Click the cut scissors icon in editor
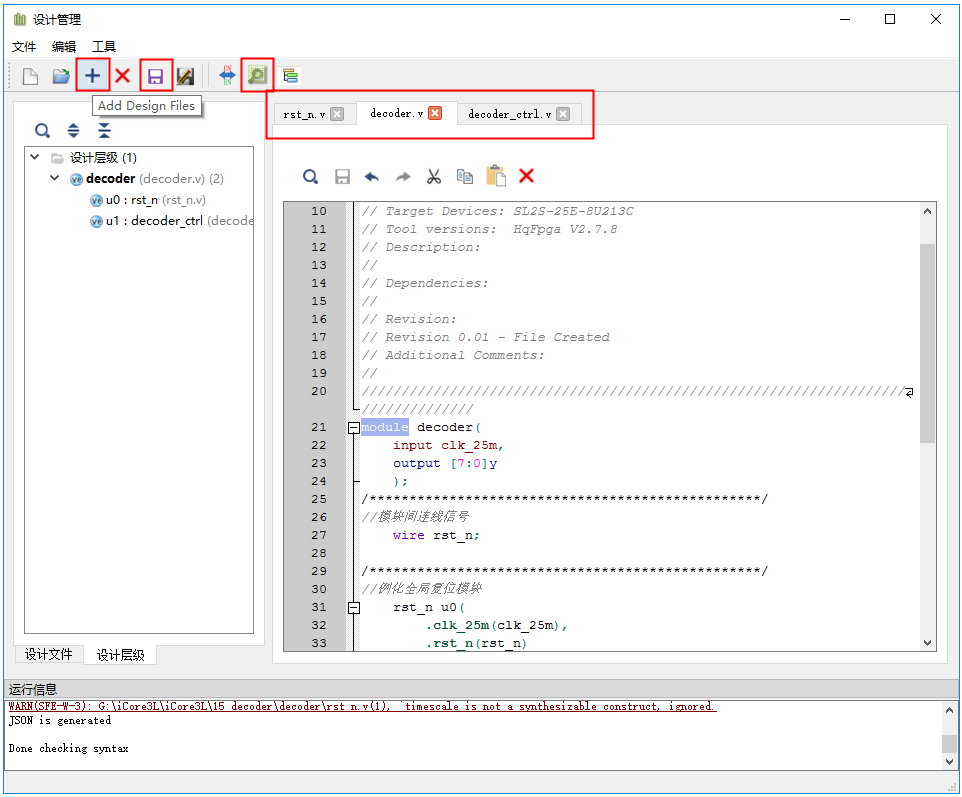The height and width of the screenshot is (797, 962). (x=433, y=177)
